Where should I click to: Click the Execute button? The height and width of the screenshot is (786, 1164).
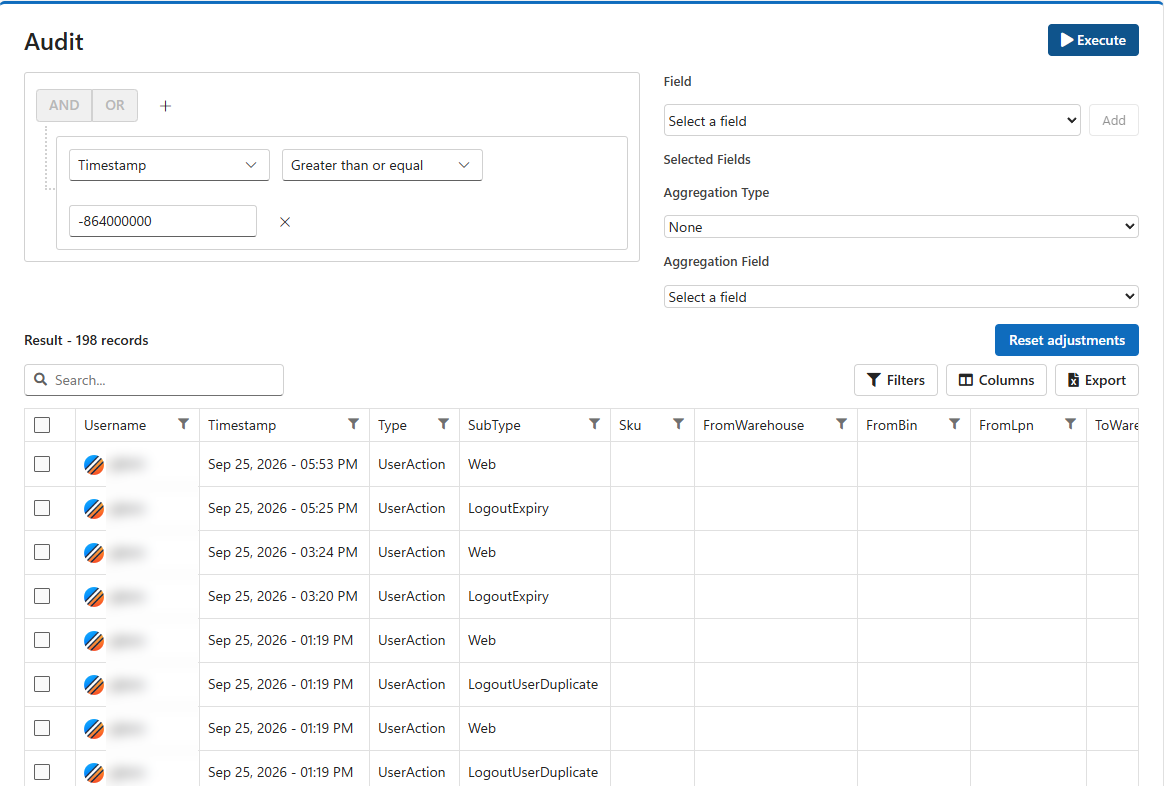pos(1093,40)
